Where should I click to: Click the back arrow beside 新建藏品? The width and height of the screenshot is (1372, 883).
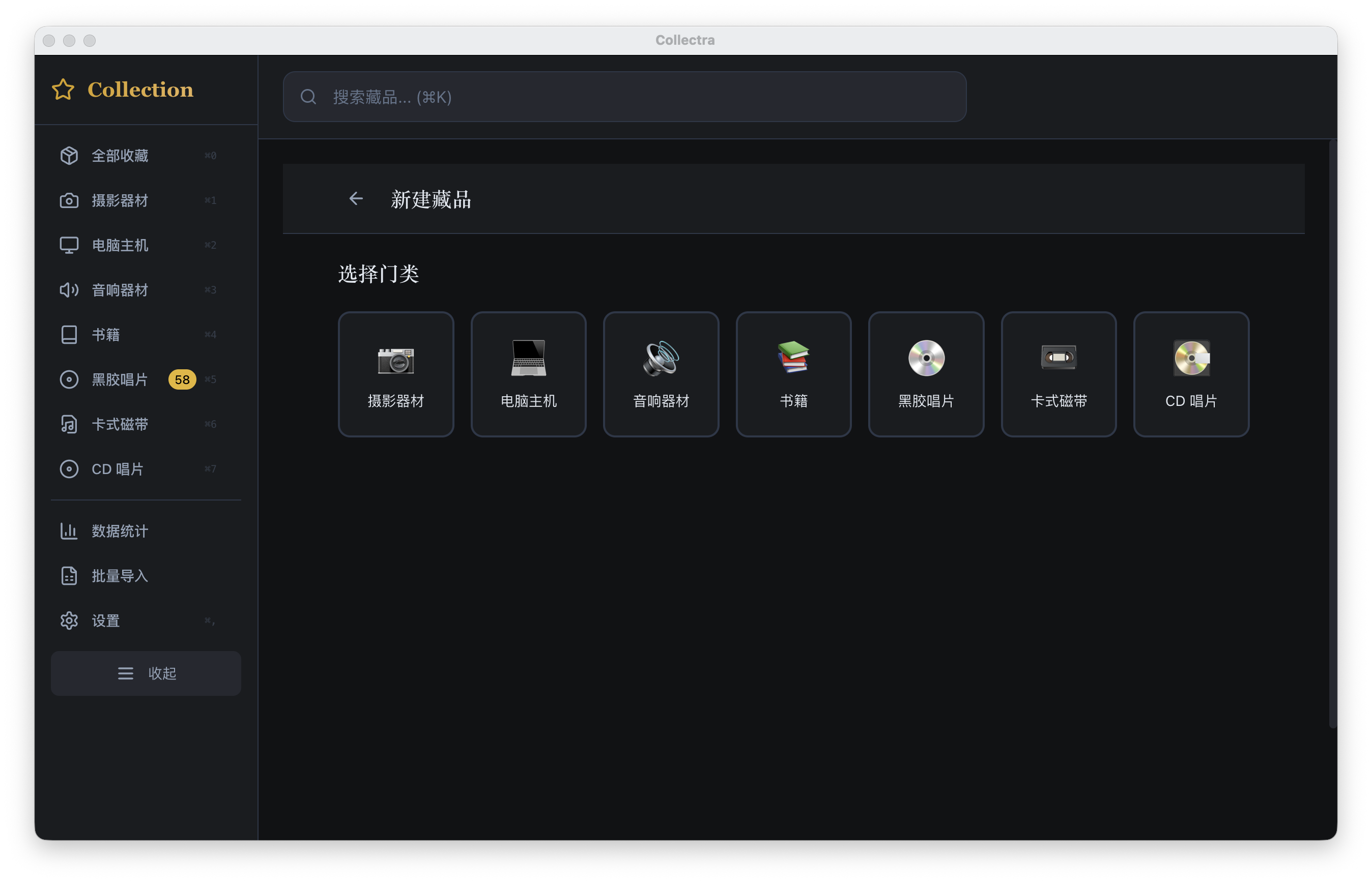(356, 198)
